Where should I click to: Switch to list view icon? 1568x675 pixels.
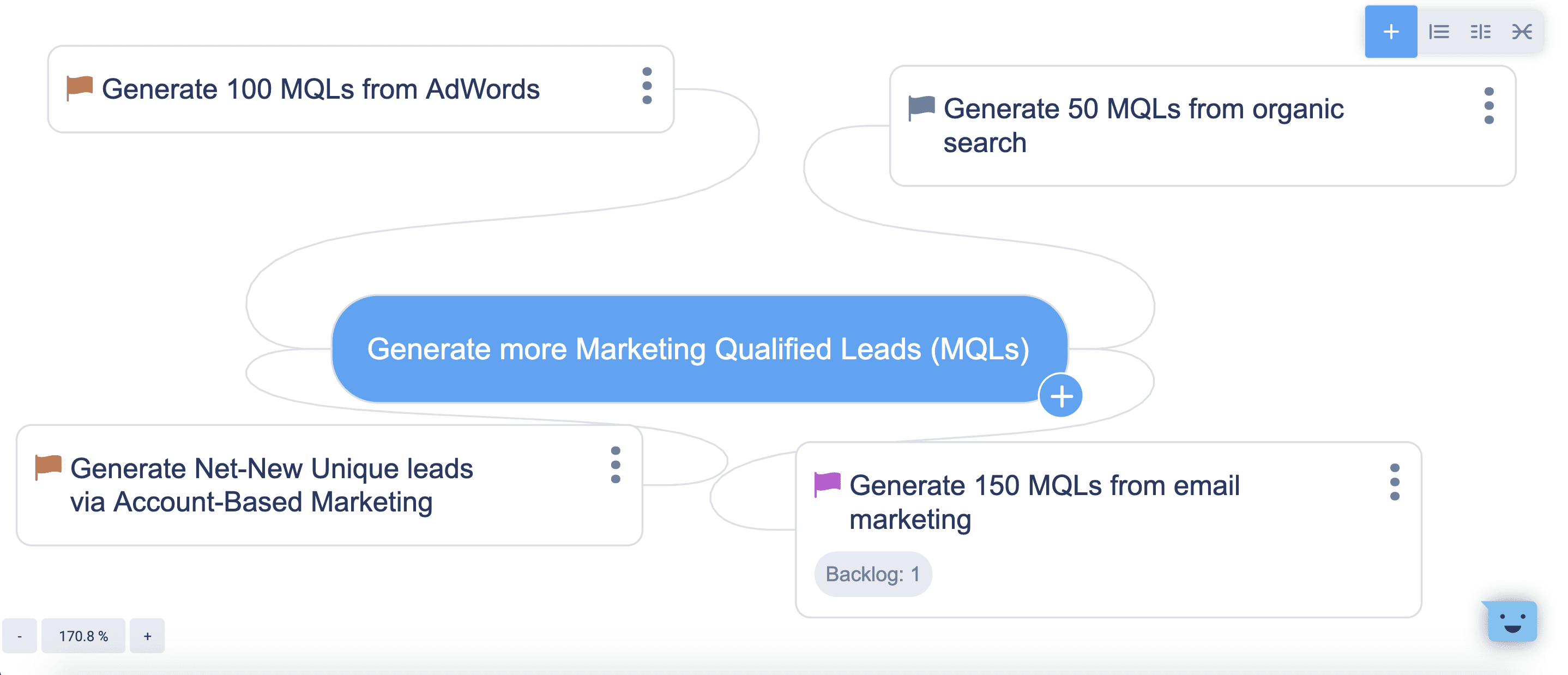(x=1439, y=32)
